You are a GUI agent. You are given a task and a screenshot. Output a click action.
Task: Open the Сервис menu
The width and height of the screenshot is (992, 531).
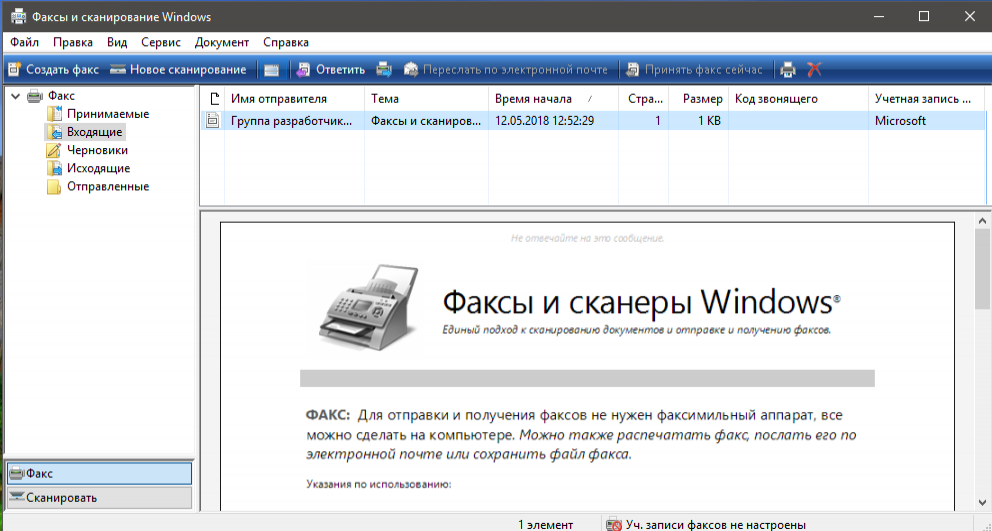[161, 42]
